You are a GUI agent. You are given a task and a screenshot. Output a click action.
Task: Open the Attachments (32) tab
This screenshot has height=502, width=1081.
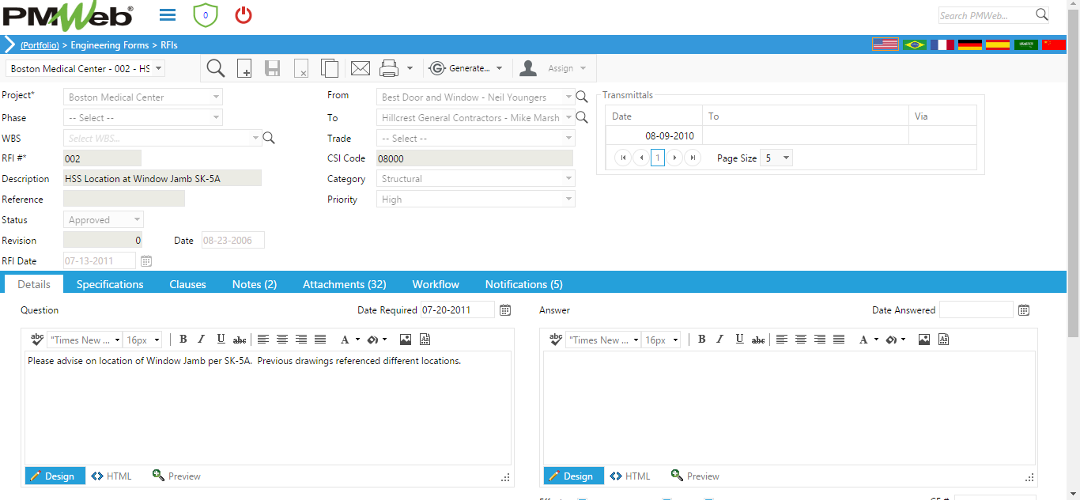pos(344,284)
